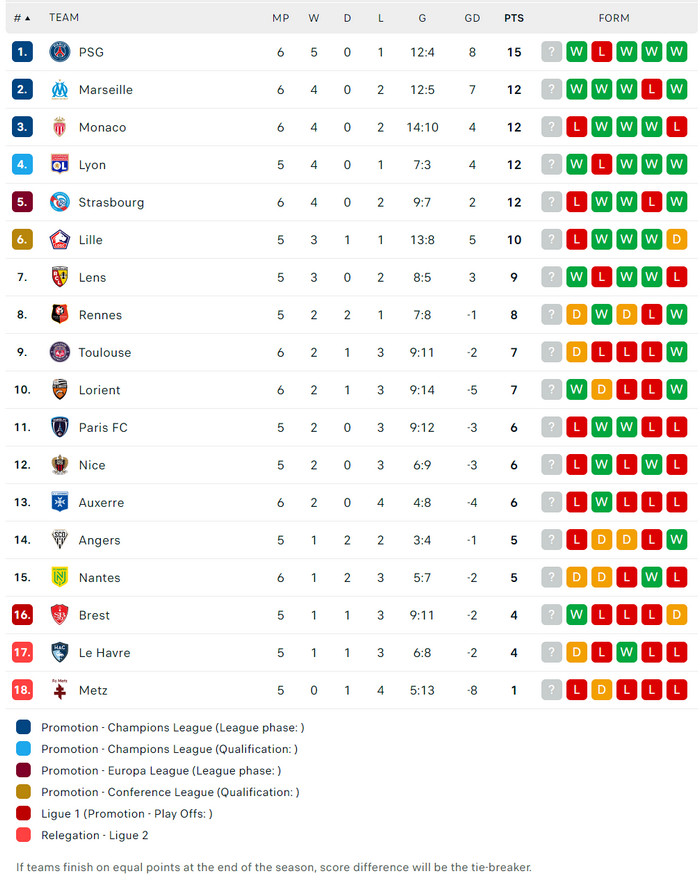Click the Strasbourg team logo
Viewport: 700px width, 881px height.
pyautogui.click(x=60, y=202)
